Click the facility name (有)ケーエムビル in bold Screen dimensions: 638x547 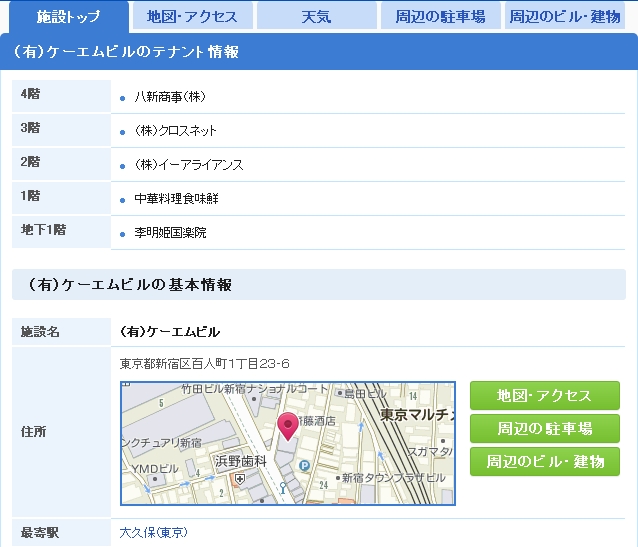(170, 332)
